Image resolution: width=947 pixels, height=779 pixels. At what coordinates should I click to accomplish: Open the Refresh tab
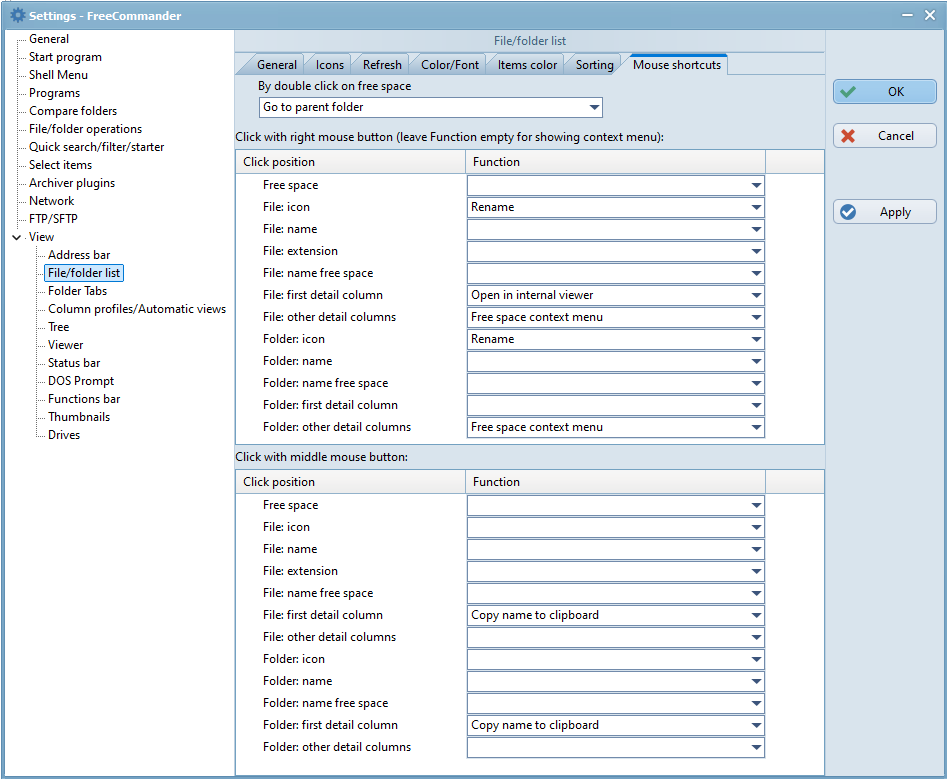coord(382,65)
